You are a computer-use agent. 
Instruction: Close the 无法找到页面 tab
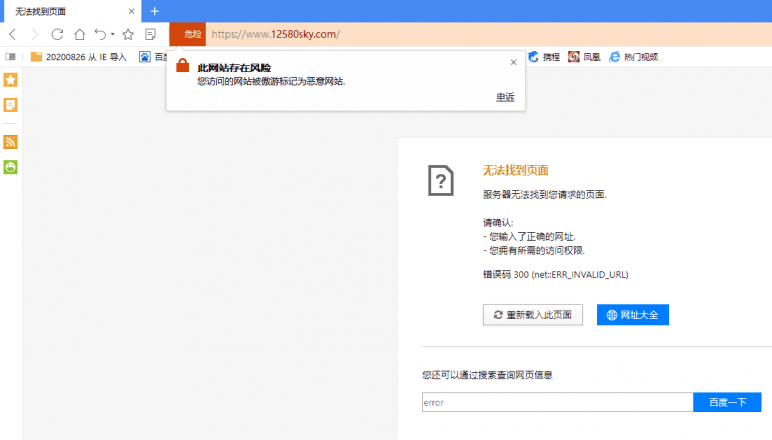click(131, 11)
